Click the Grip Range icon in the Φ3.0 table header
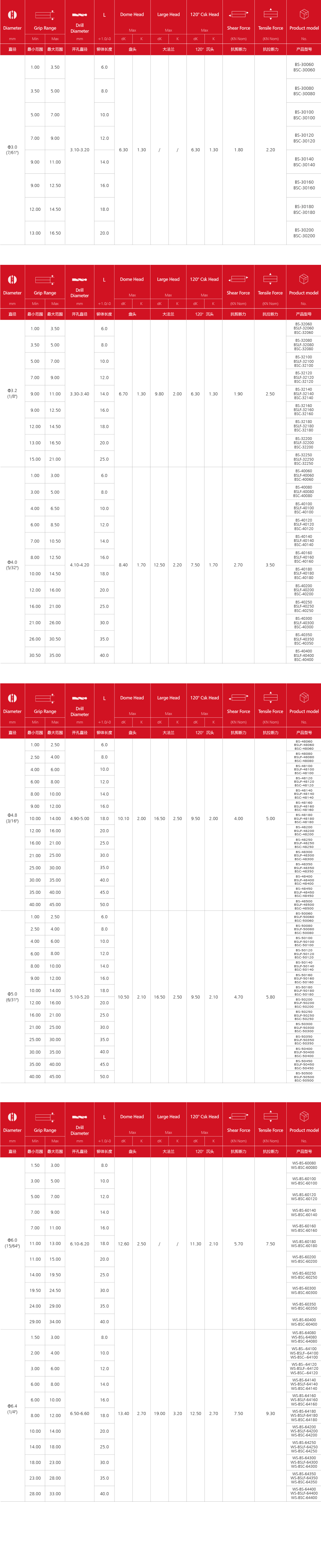This screenshot has width=321, height=1568. [x=44, y=15]
